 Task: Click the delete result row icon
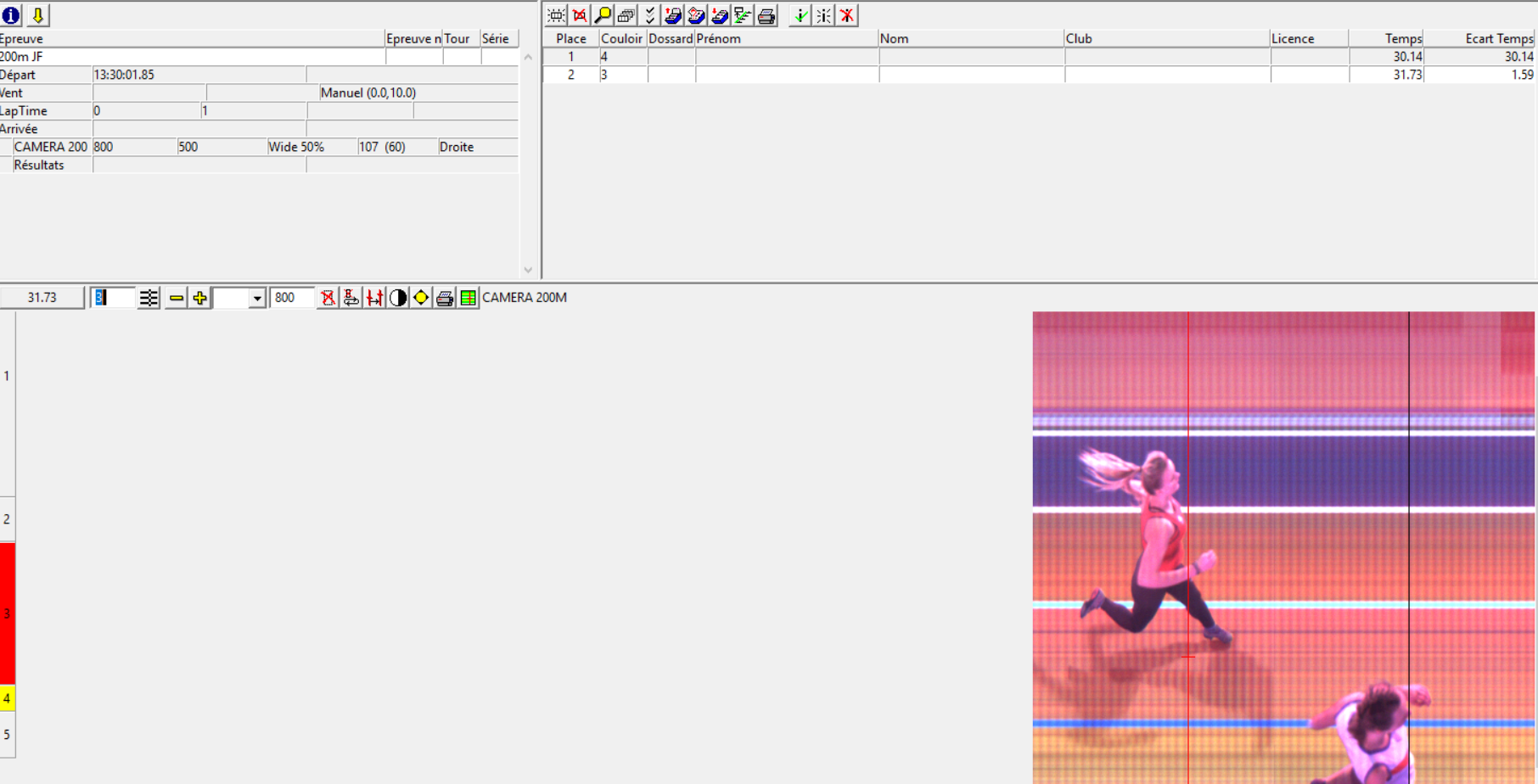580,15
